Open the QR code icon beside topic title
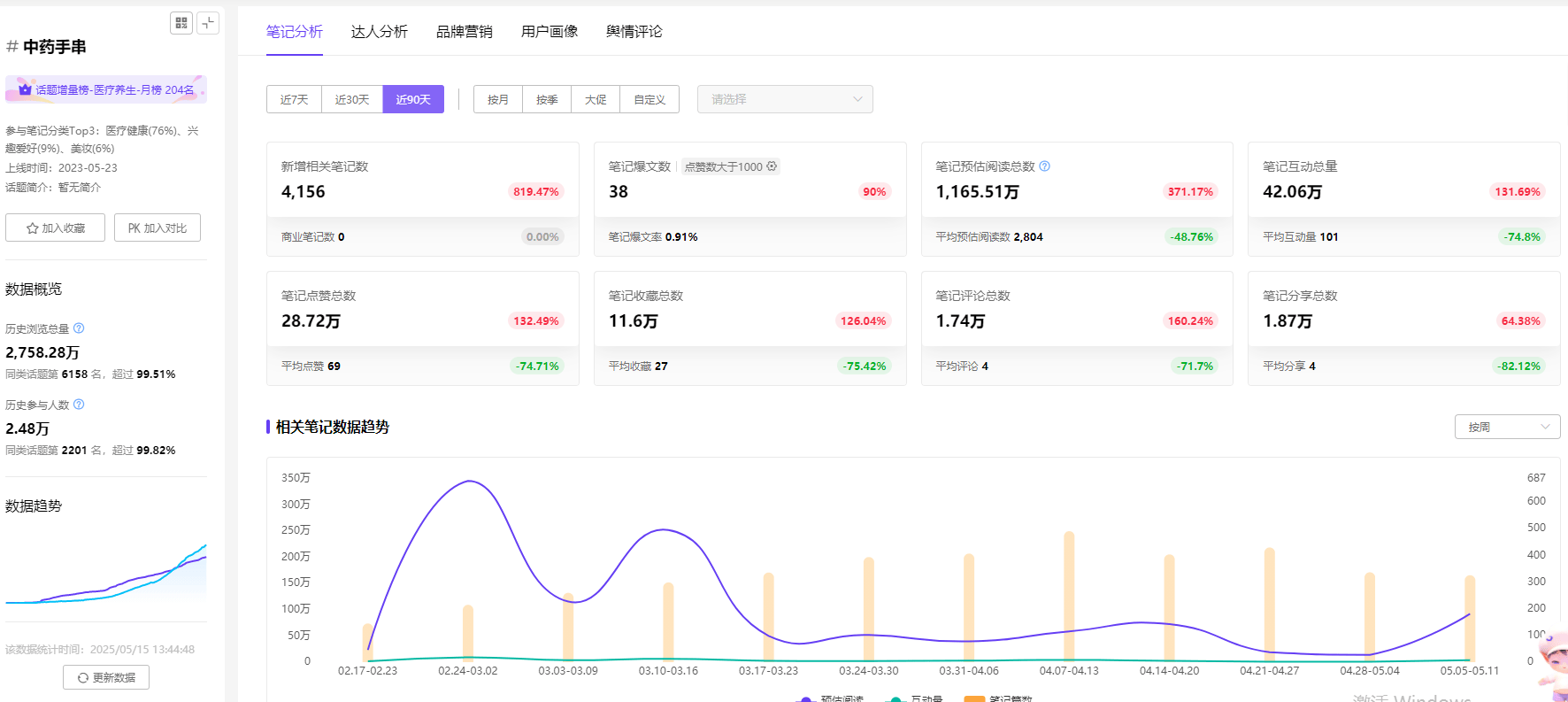 (181, 23)
